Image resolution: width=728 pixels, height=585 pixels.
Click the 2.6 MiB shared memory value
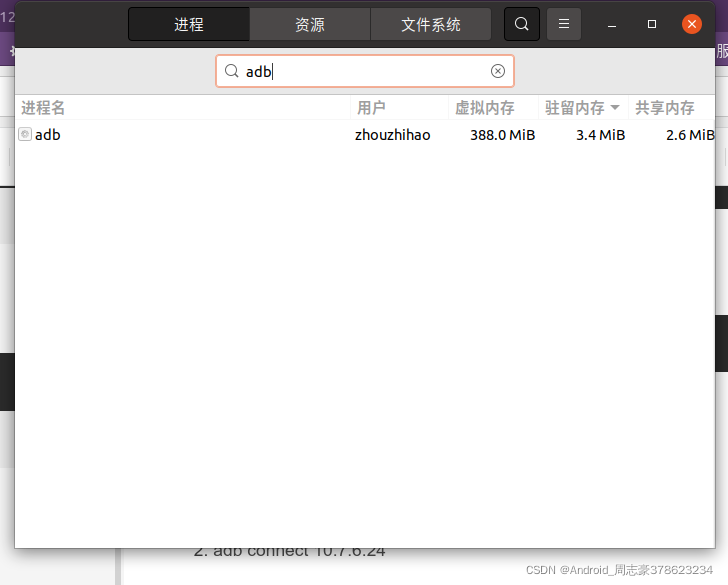pyautogui.click(x=690, y=135)
